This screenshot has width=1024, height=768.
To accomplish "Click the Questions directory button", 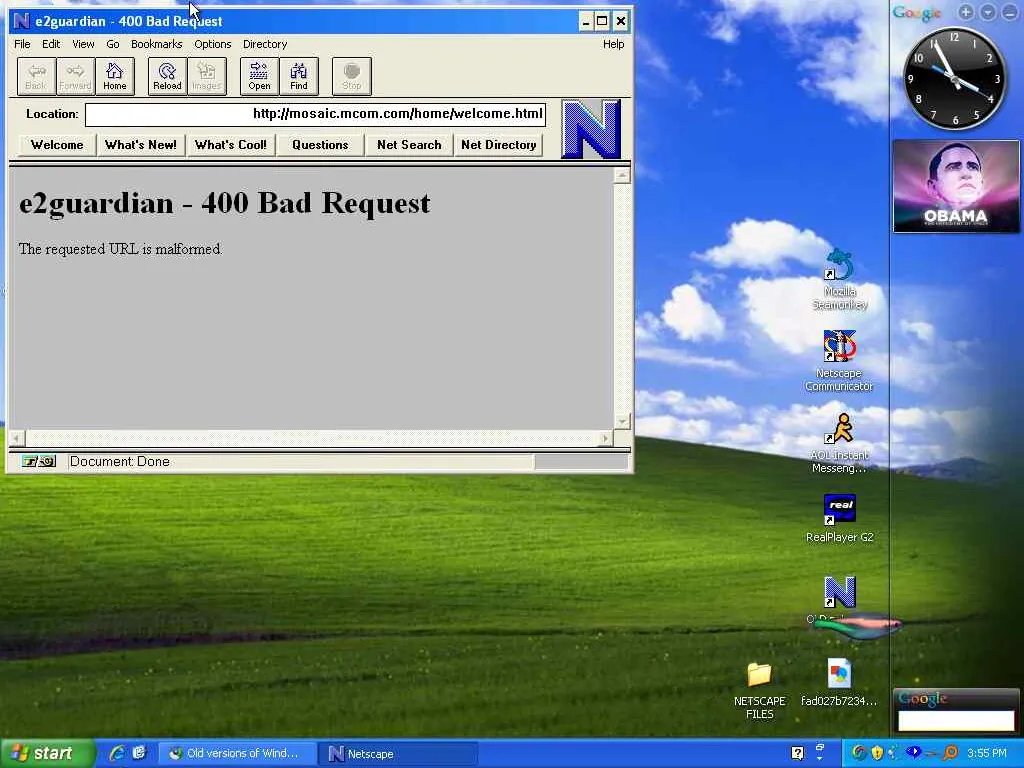I will pyautogui.click(x=320, y=145).
